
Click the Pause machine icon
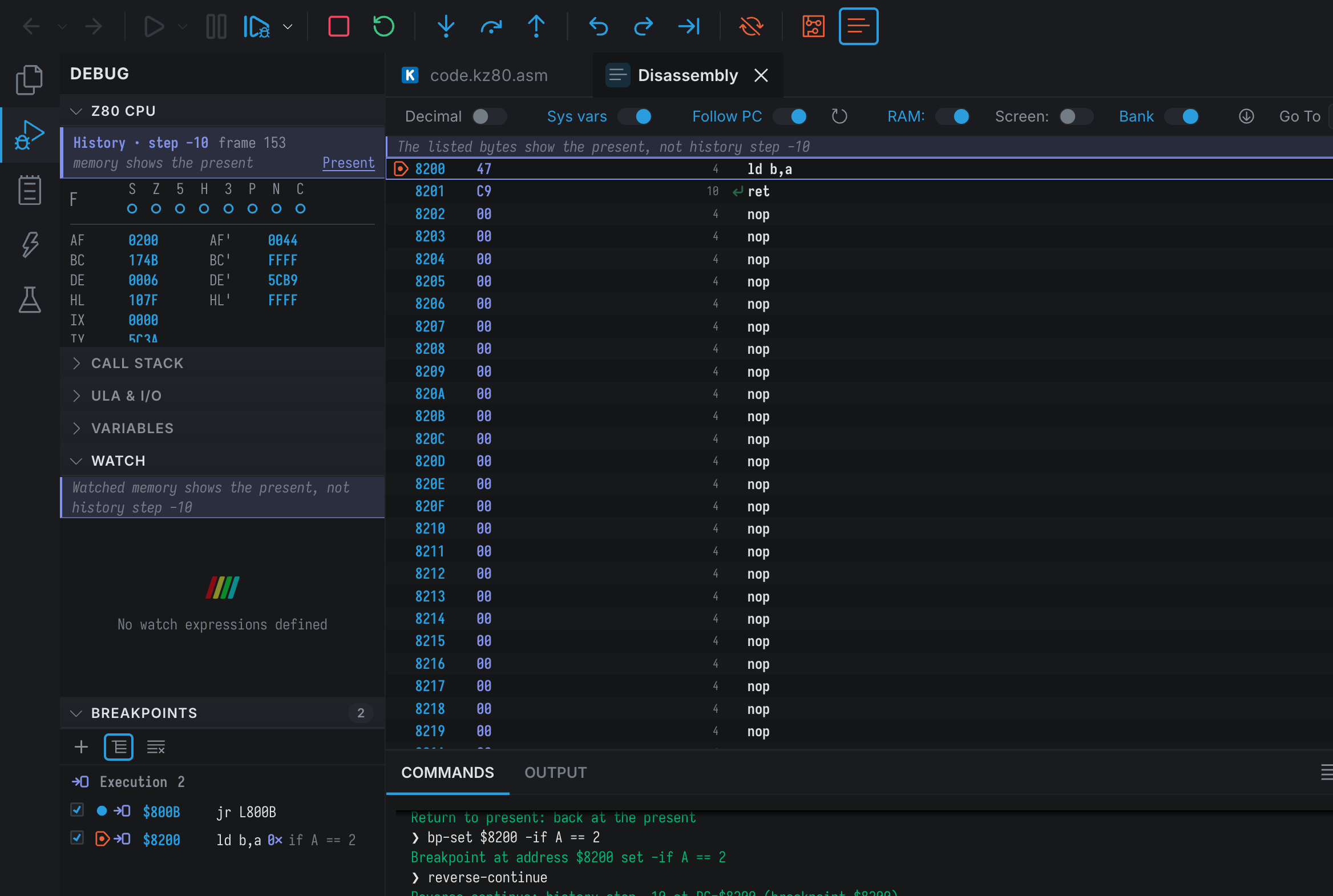pyautogui.click(x=216, y=26)
